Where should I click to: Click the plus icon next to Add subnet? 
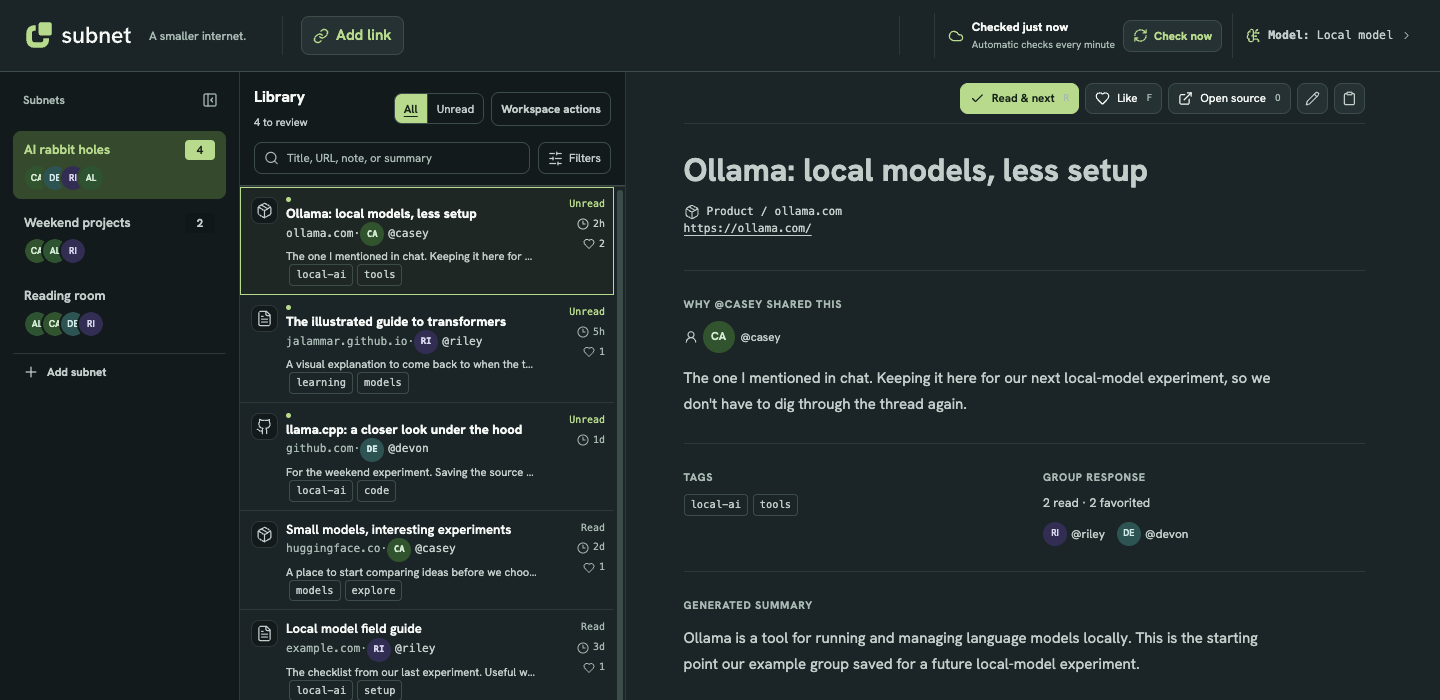tap(31, 372)
